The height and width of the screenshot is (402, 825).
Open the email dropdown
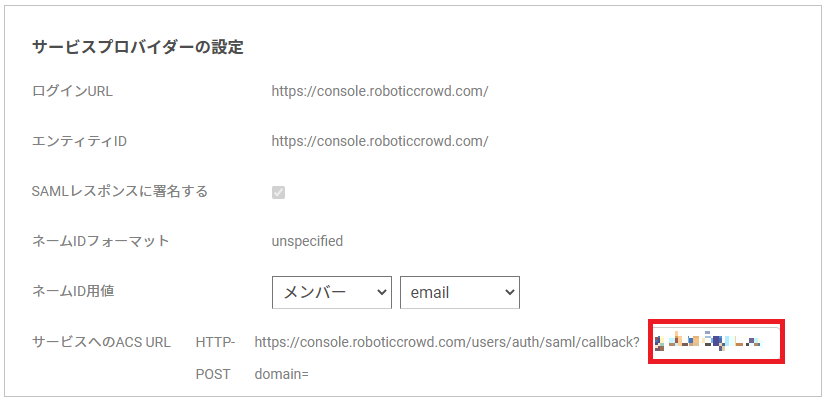click(460, 292)
